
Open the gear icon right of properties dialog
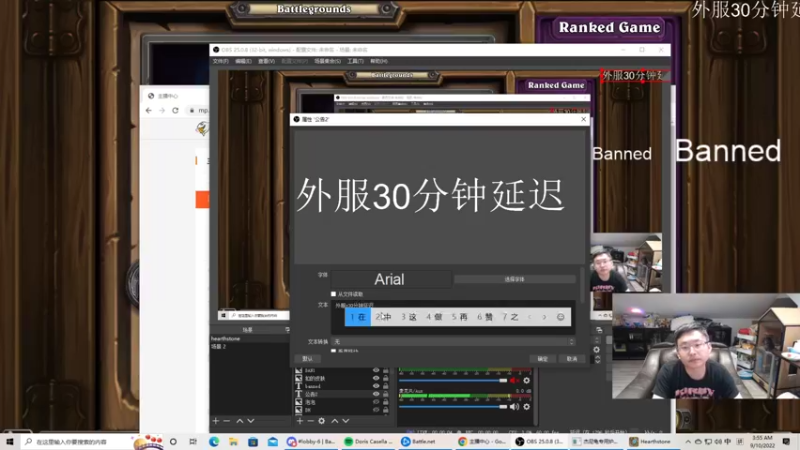tap(596, 349)
